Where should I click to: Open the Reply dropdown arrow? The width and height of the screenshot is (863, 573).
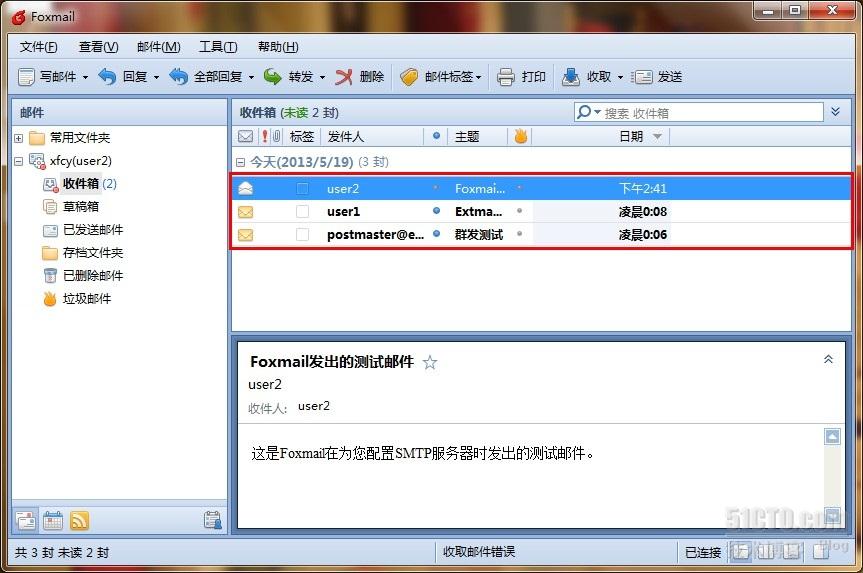tap(156, 77)
